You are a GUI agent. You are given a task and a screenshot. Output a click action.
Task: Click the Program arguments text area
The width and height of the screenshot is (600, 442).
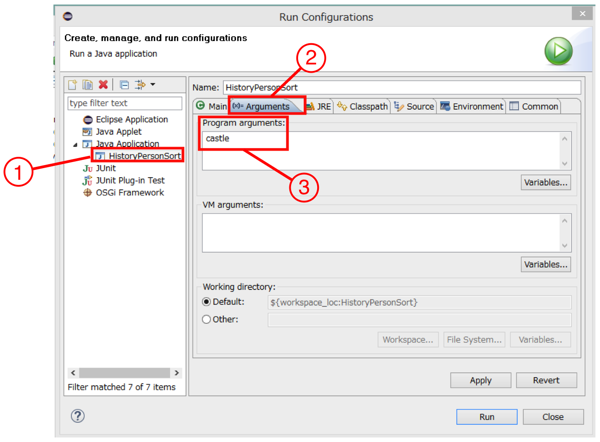(x=381, y=151)
